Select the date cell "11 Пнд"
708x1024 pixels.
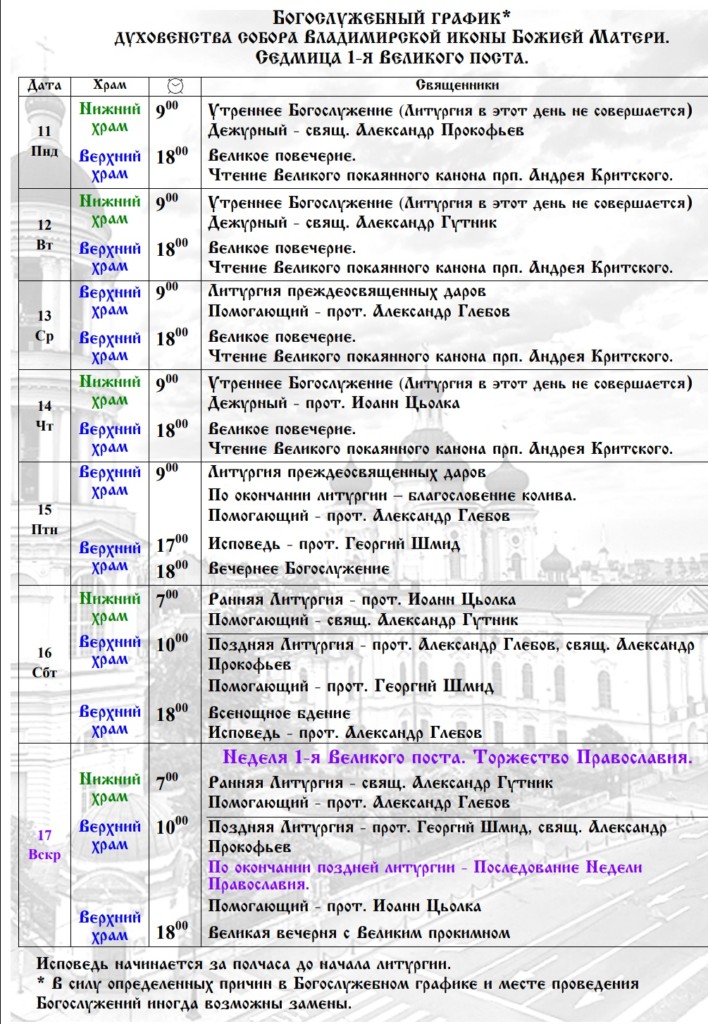click(x=44, y=141)
